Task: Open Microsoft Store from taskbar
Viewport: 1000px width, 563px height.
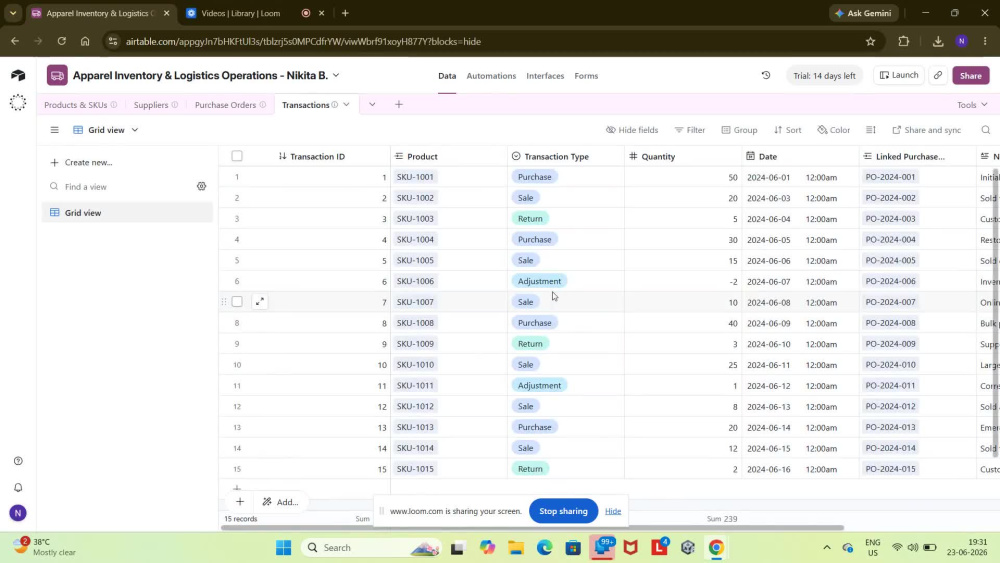Action: pyautogui.click(x=573, y=548)
